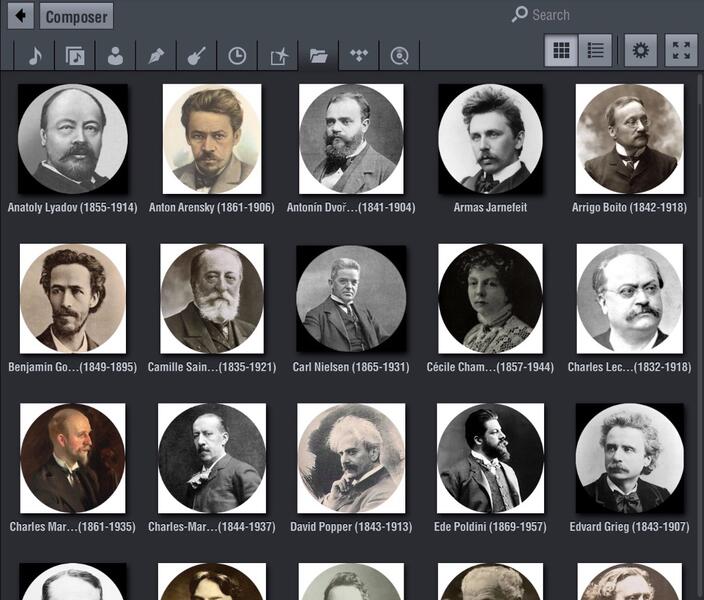Open the Tidal streaming icon tab
Image resolution: width=704 pixels, height=600 pixels.
tap(359, 55)
